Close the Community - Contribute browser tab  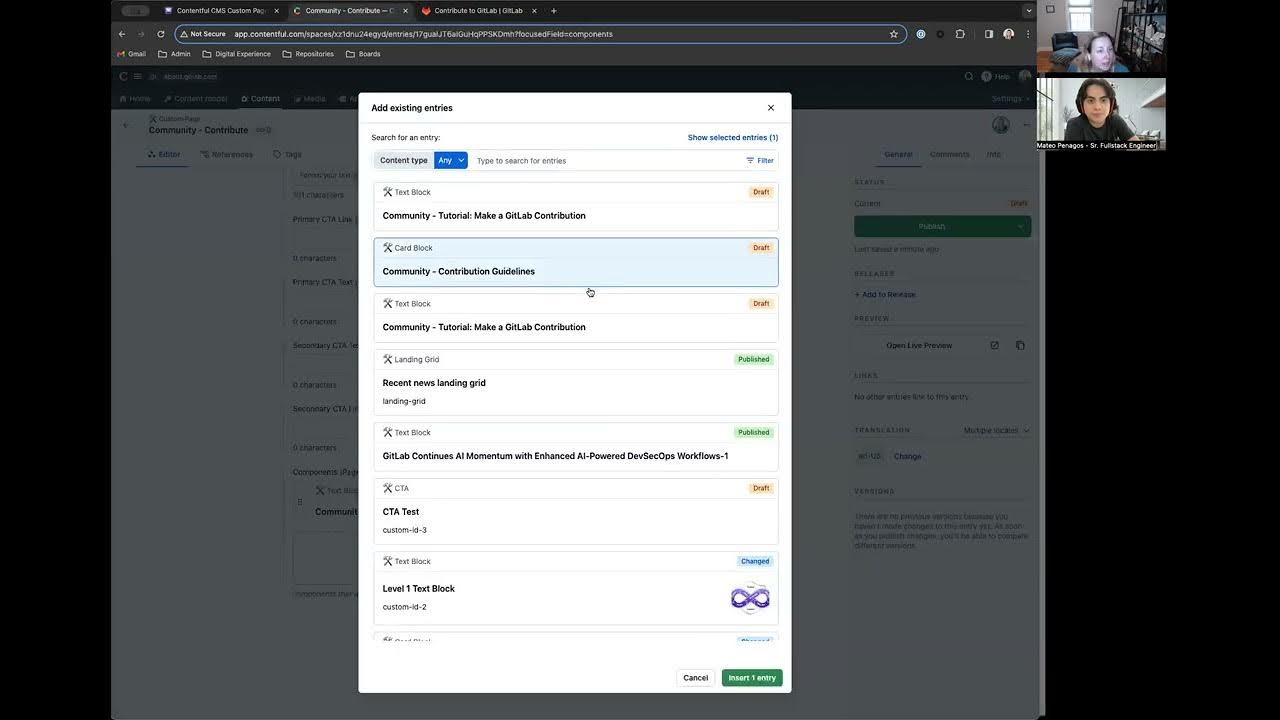405,11
